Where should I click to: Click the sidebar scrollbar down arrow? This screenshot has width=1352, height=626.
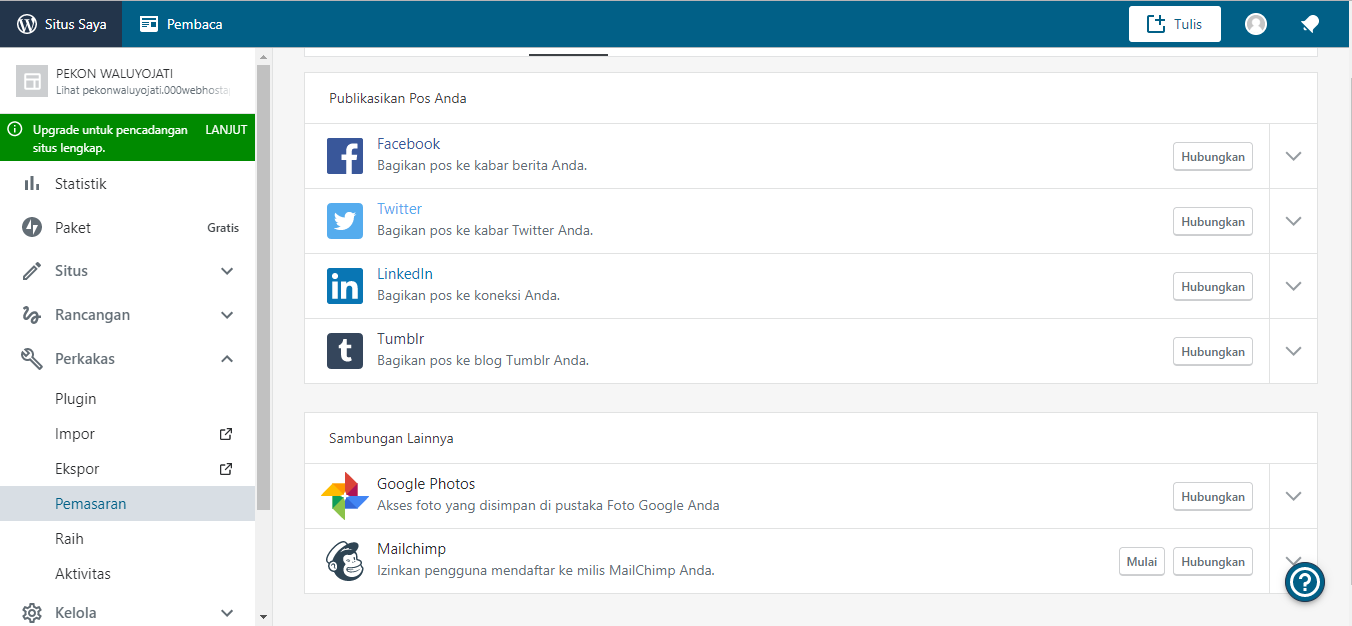pos(264,616)
